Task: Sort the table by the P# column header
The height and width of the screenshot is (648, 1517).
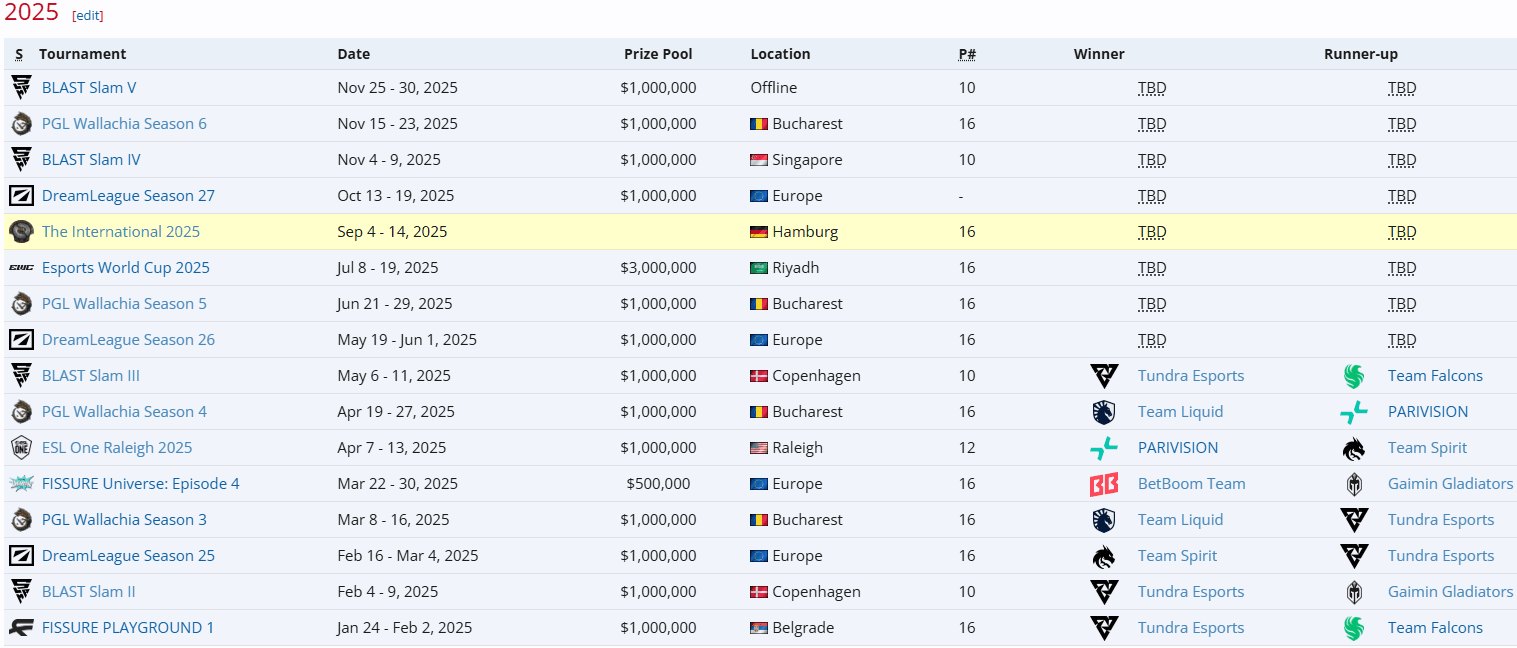Action: (966, 53)
